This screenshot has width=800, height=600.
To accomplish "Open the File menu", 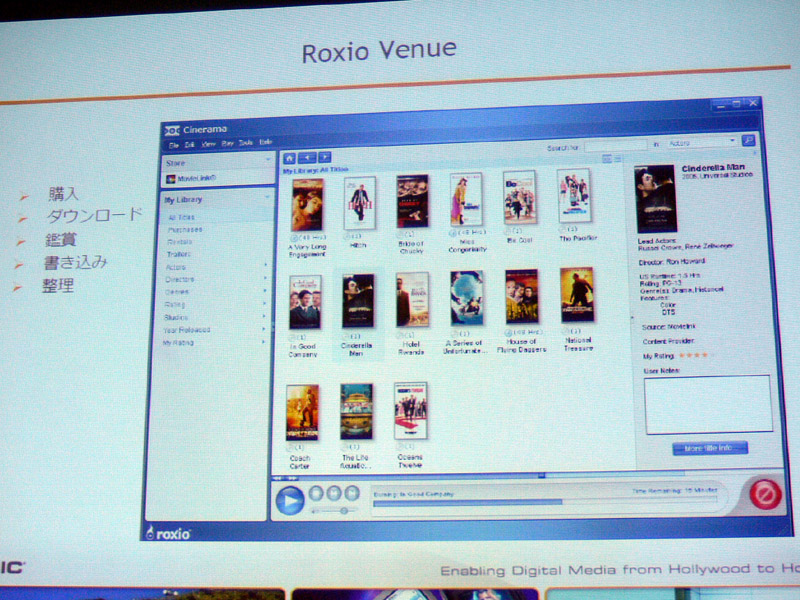I will tap(173, 145).
